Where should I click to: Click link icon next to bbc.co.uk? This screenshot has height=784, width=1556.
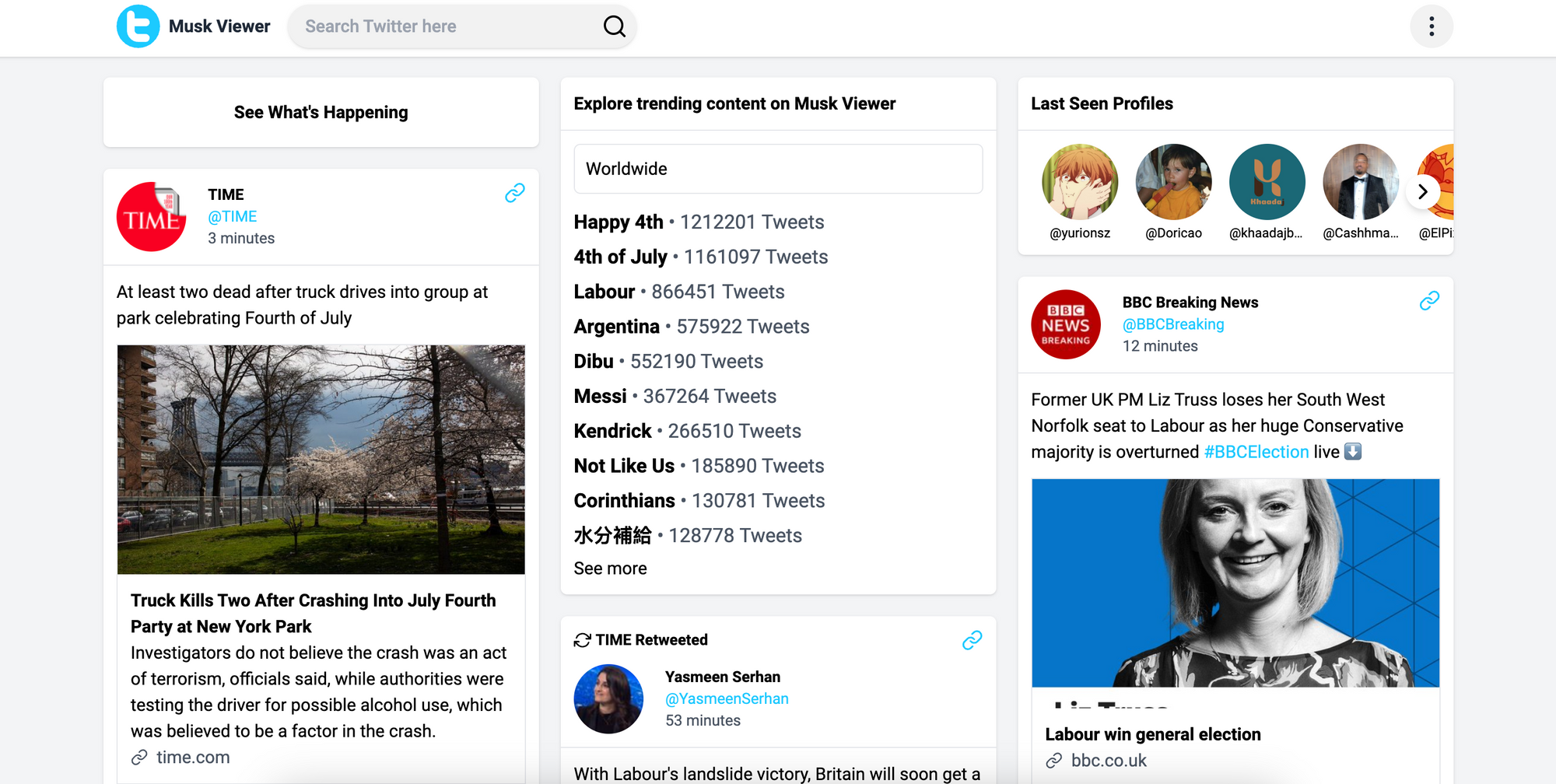1054,761
